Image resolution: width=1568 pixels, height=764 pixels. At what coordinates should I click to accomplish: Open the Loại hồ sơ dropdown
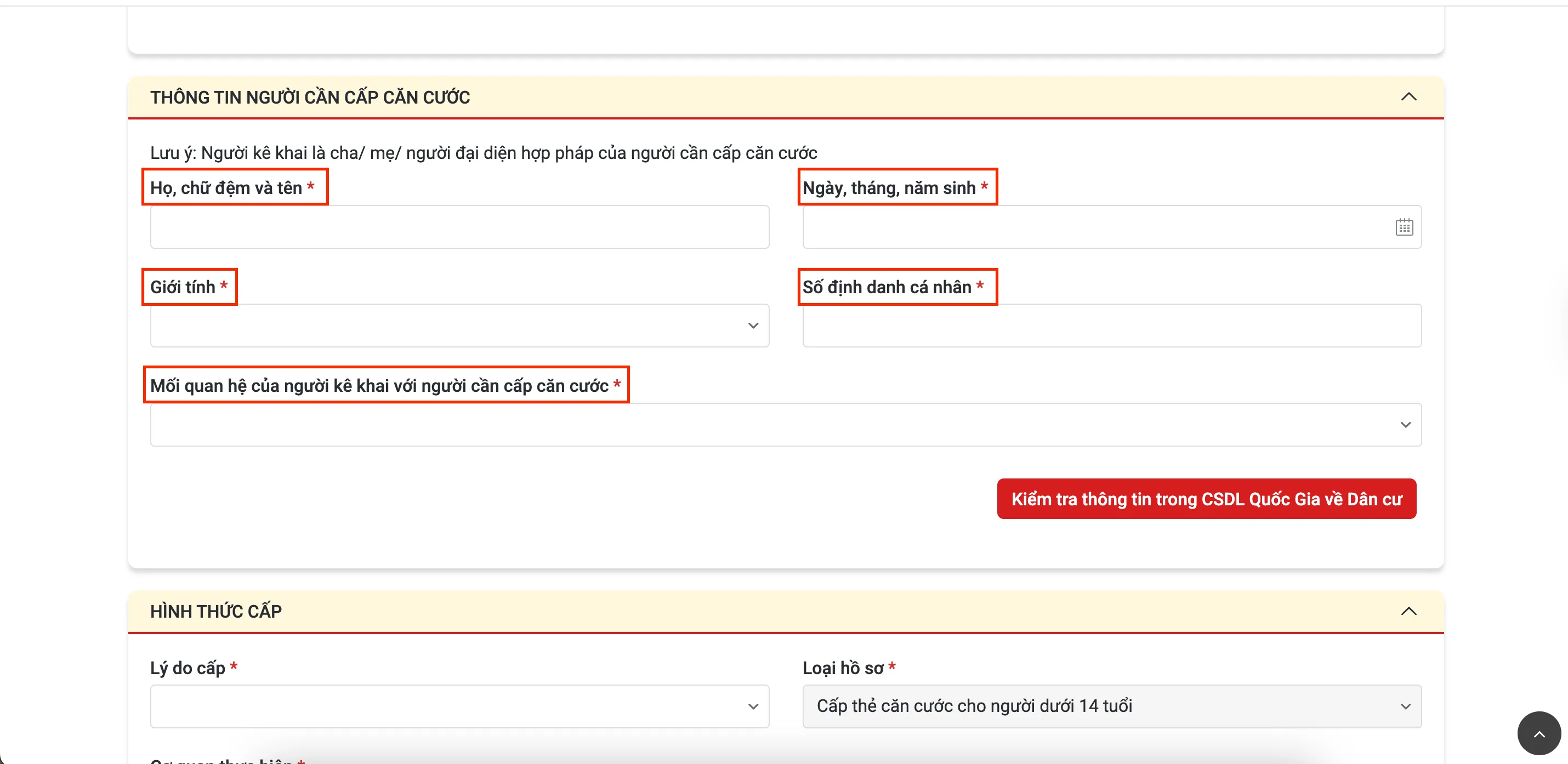1095,706
